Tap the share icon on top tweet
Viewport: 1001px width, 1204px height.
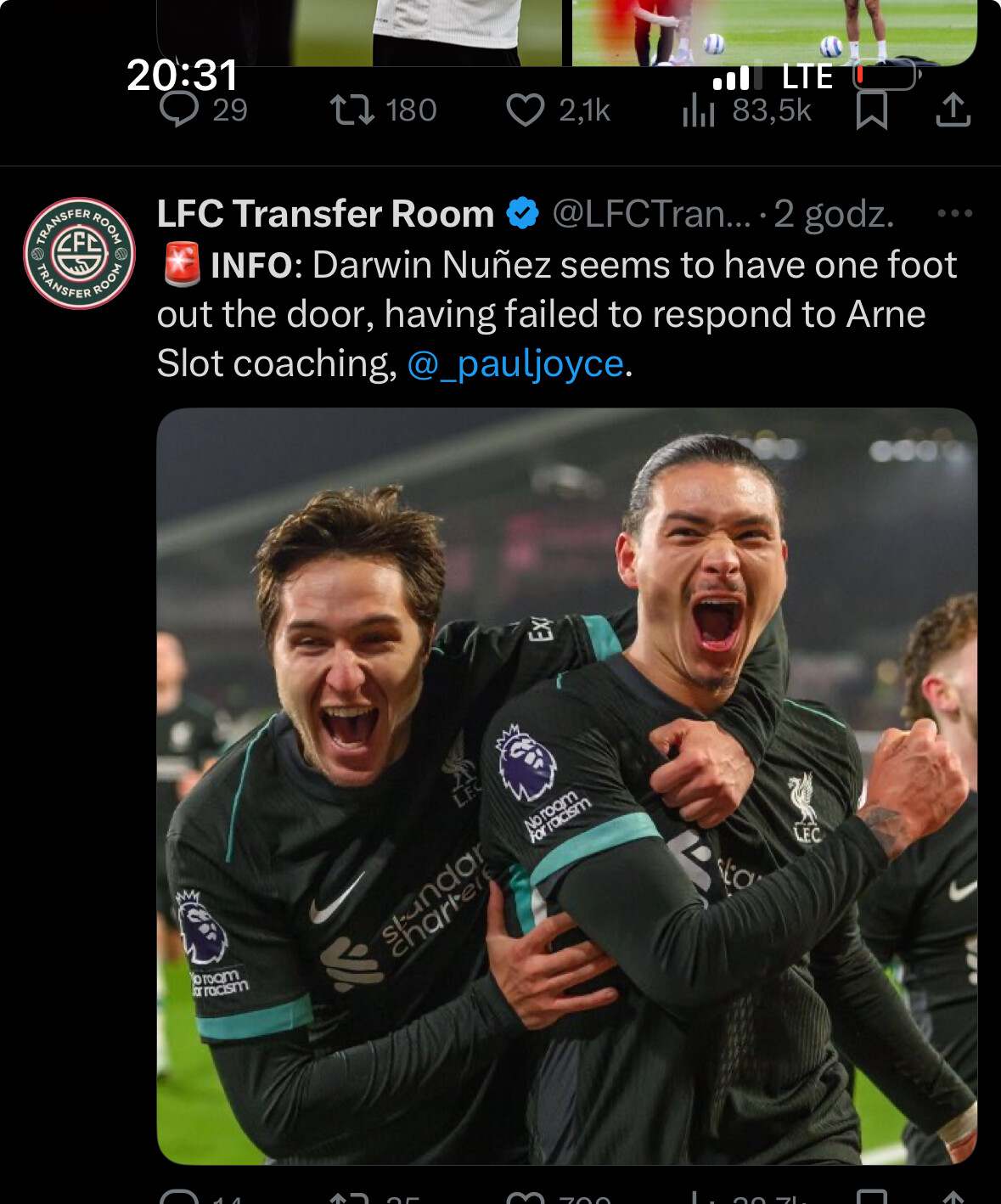953,110
